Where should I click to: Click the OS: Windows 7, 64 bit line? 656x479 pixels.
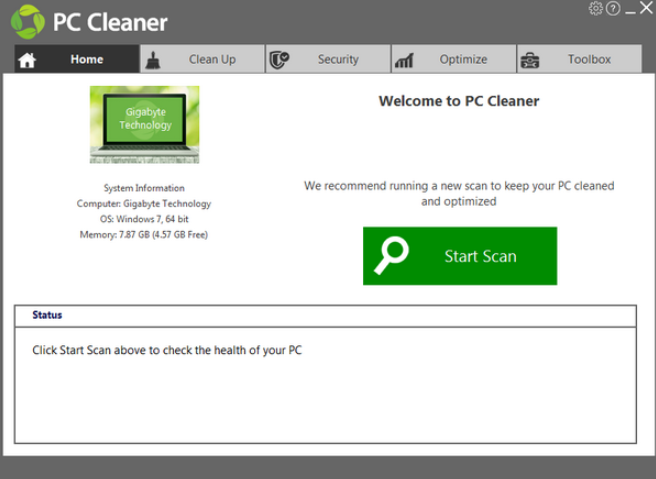[x=144, y=219]
